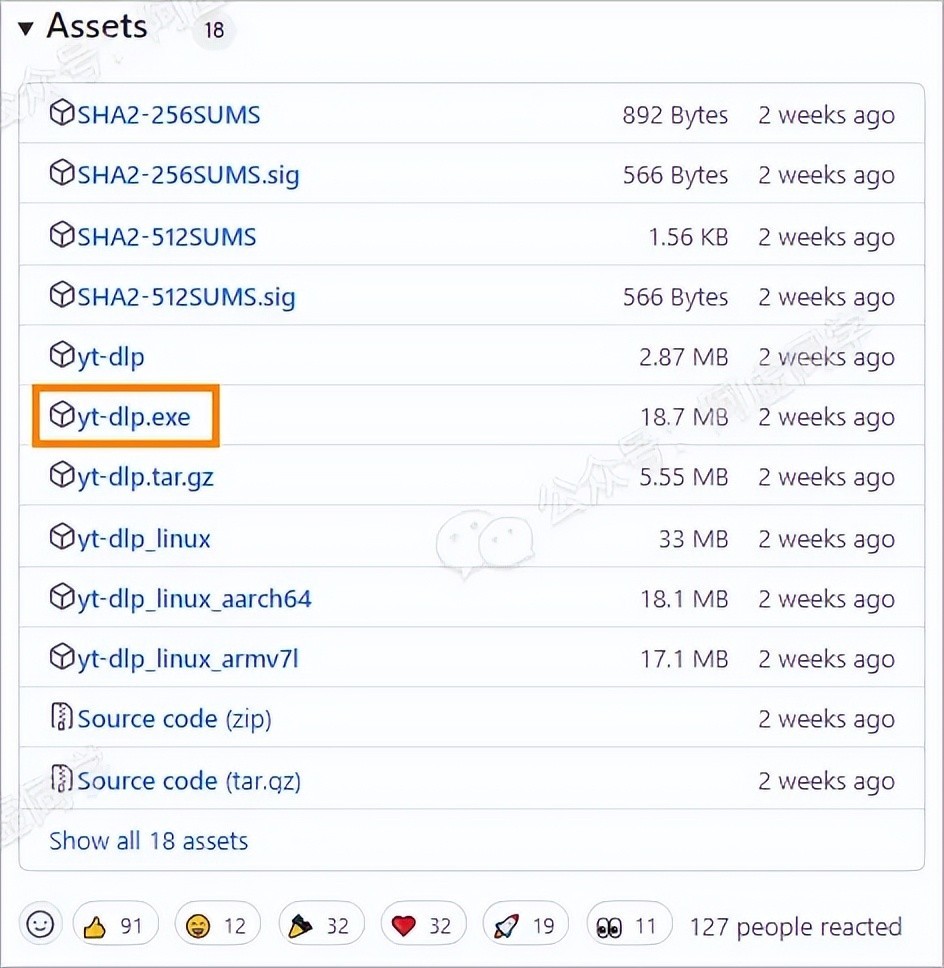
Task: Download yt-dlp_linux_armv7l binary
Action: point(188,659)
